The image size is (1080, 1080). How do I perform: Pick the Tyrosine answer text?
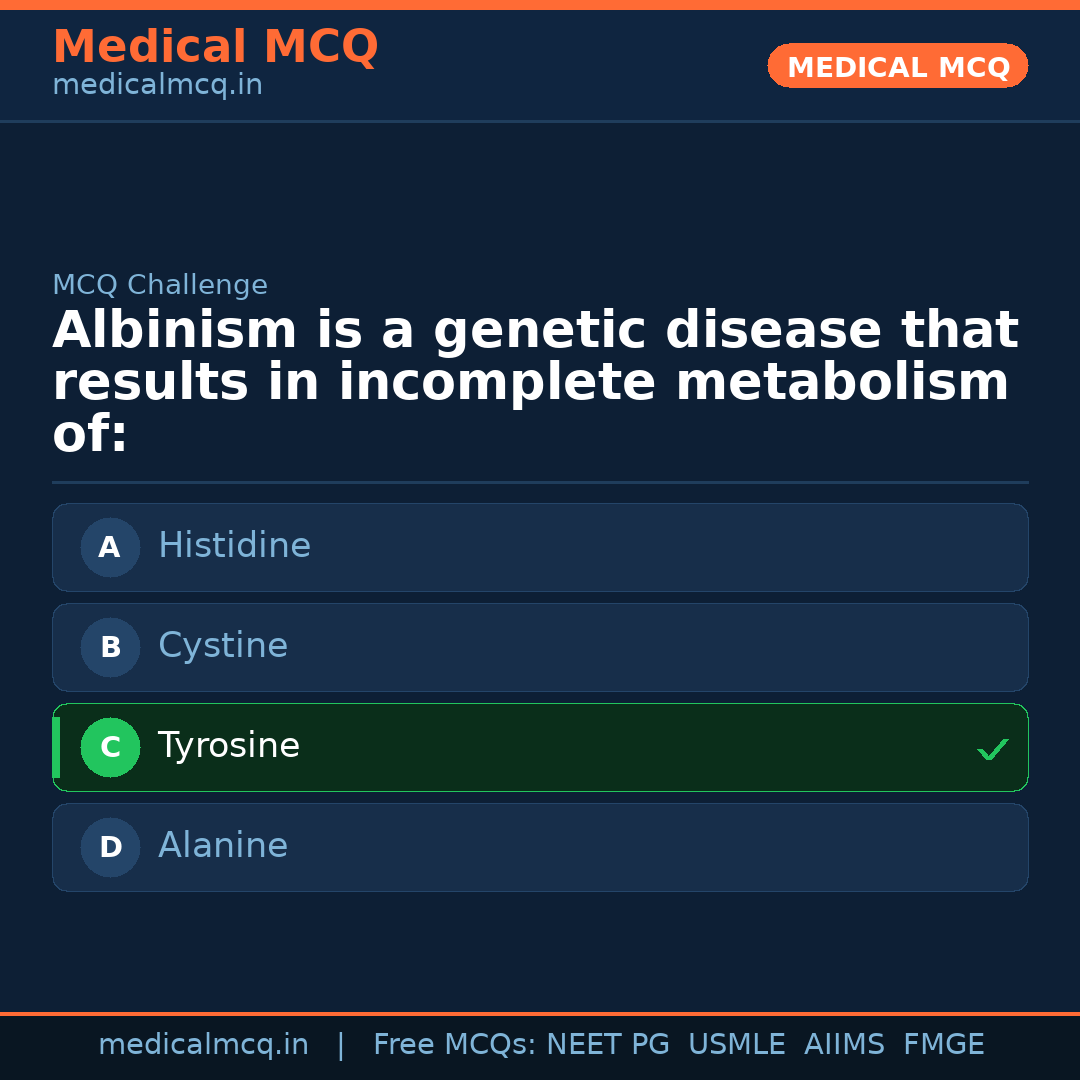click(x=229, y=746)
